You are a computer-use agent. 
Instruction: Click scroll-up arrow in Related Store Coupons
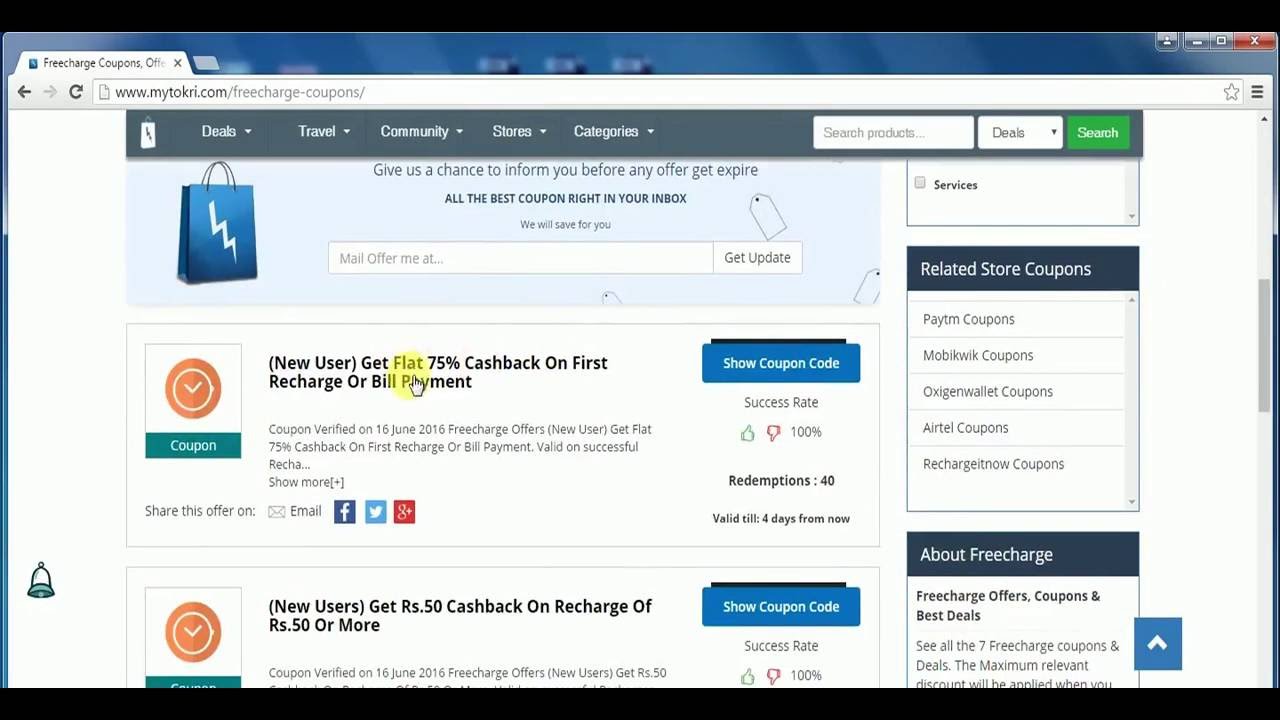tap(1132, 300)
